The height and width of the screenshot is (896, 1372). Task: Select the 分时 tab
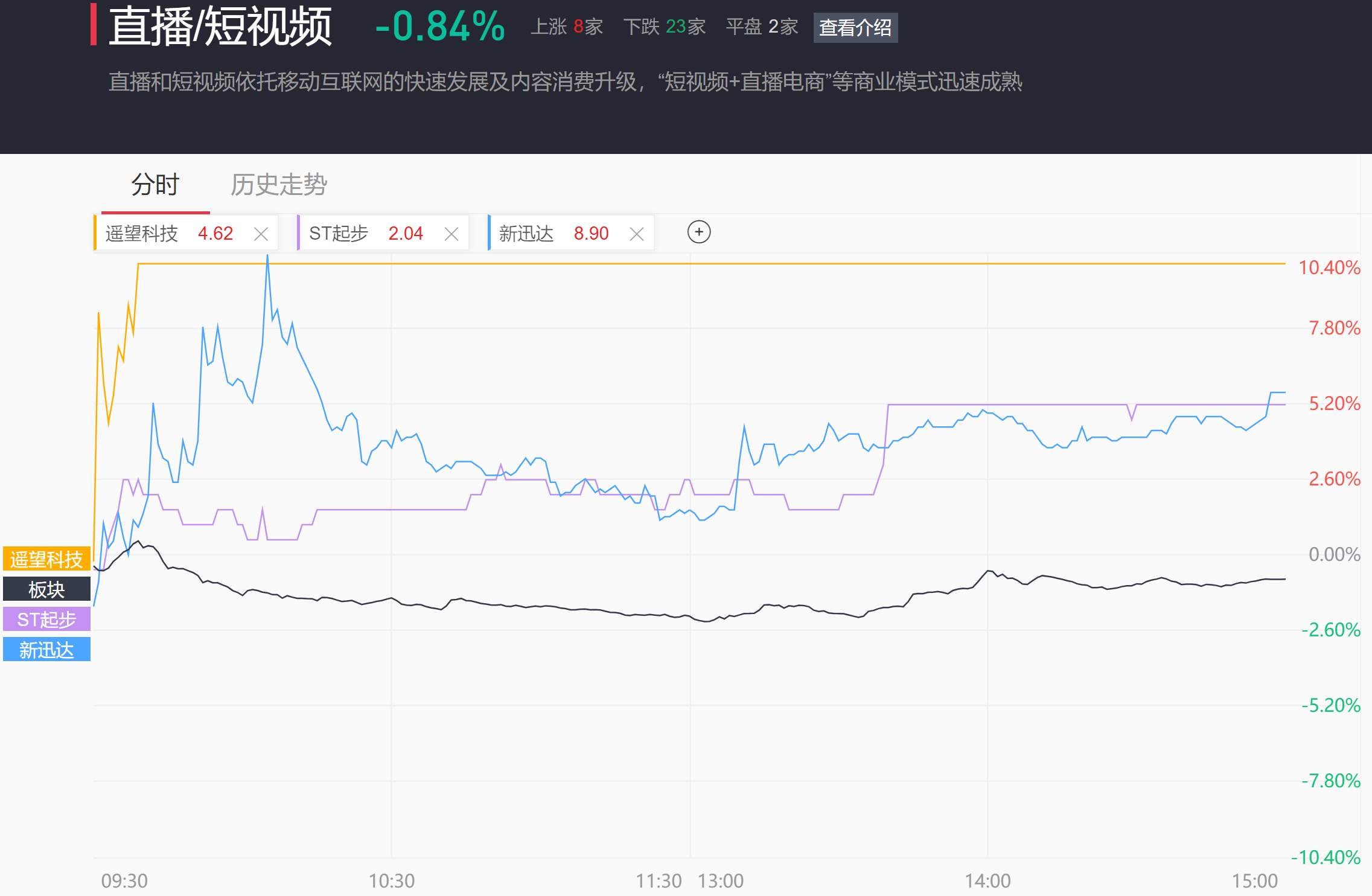(x=156, y=184)
